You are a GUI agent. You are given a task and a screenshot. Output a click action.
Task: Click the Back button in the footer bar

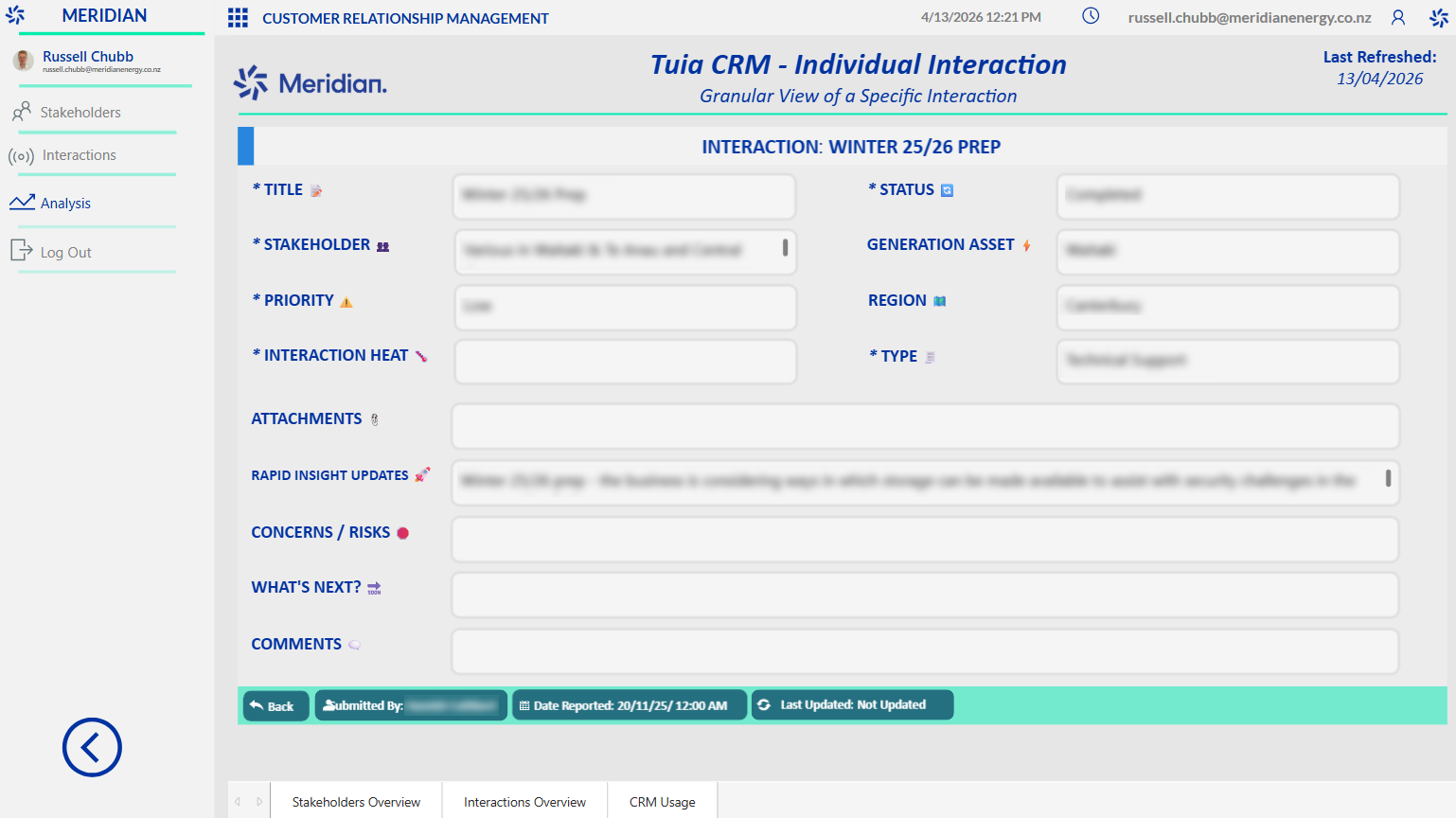click(x=276, y=706)
